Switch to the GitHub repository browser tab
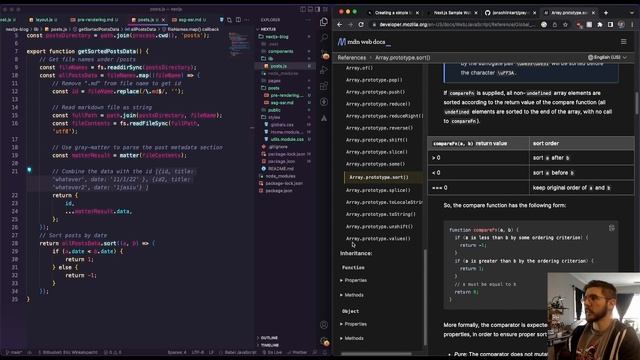This screenshot has height=360, width=640. point(510,13)
